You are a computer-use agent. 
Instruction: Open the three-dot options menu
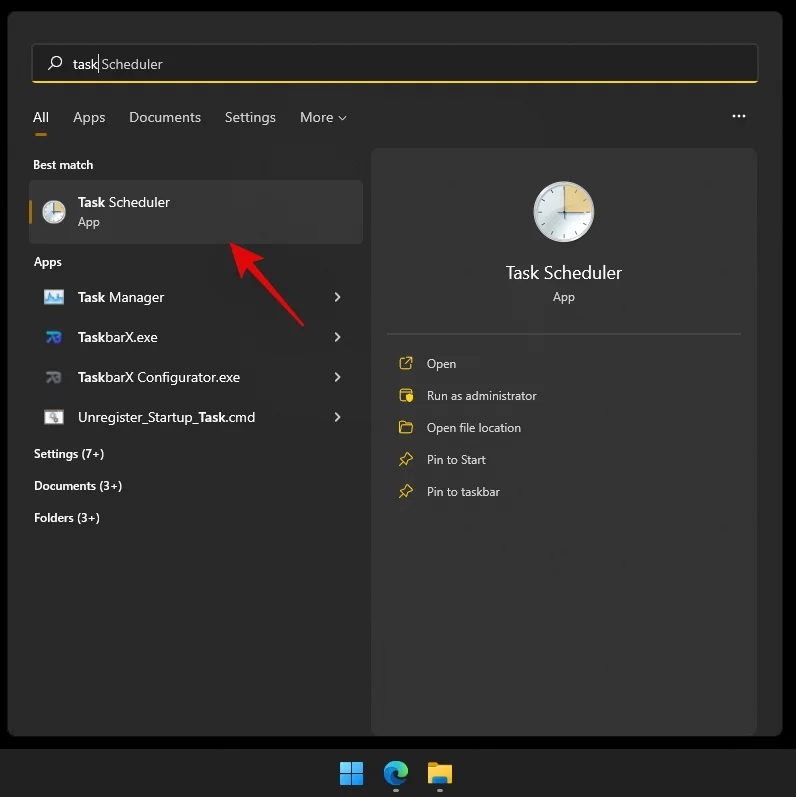739,116
